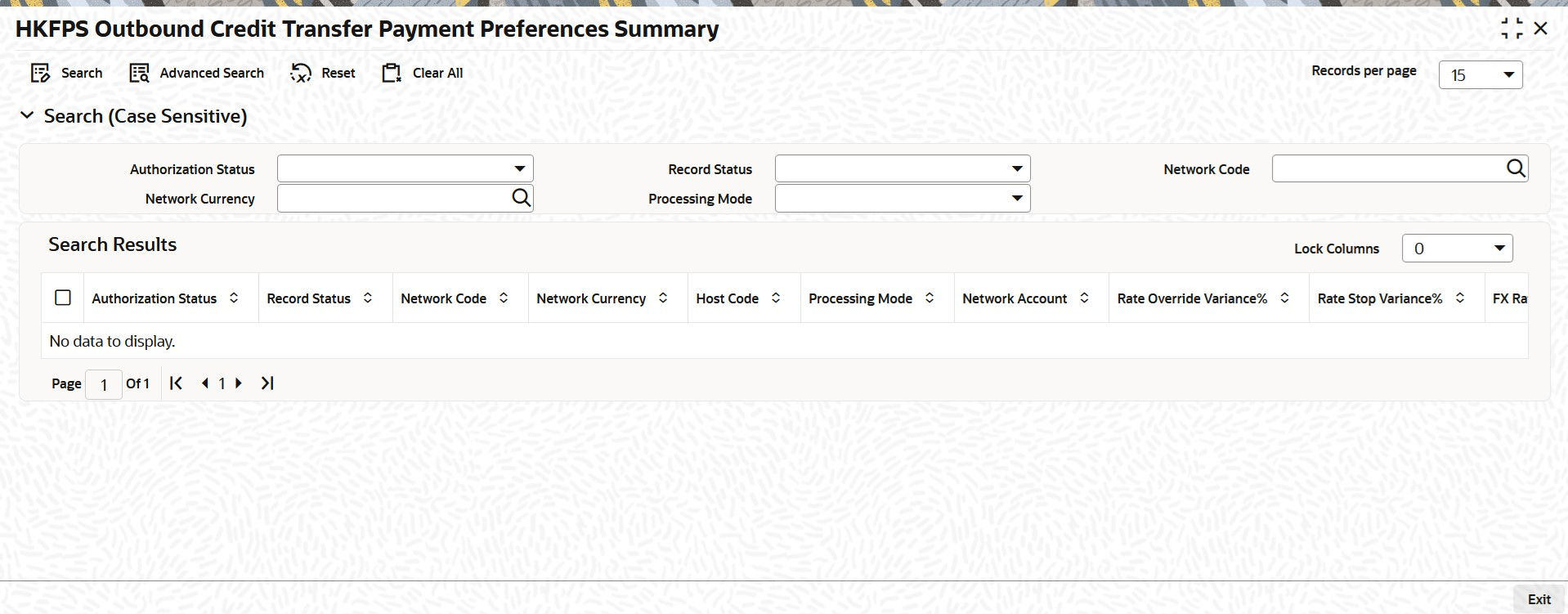This screenshot has height=614, width=1568.
Task: Collapse the Search (Case Sensitive) section
Action: pyautogui.click(x=27, y=116)
